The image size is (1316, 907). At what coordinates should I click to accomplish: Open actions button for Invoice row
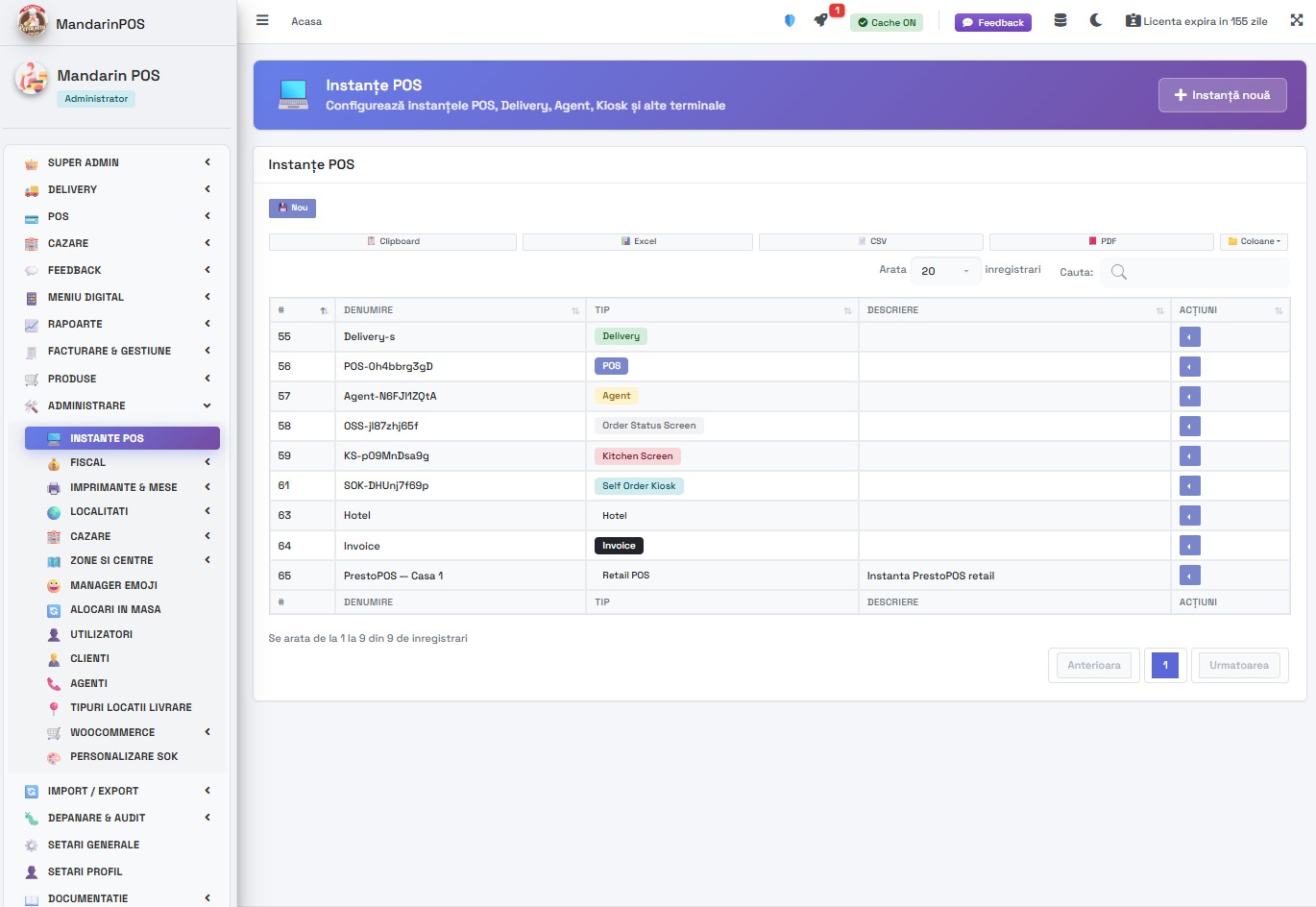point(1189,547)
